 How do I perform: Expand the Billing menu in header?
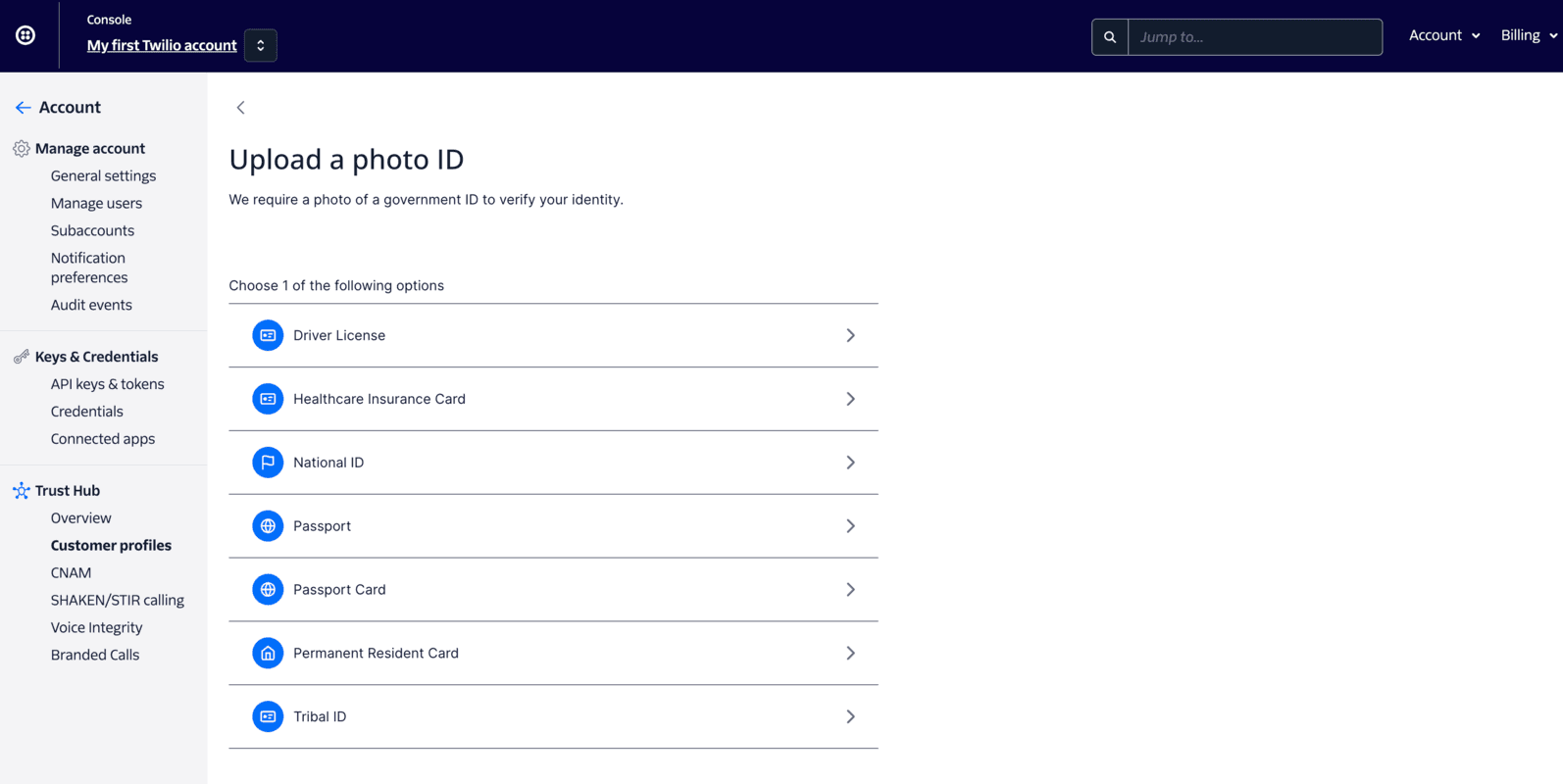1528,35
